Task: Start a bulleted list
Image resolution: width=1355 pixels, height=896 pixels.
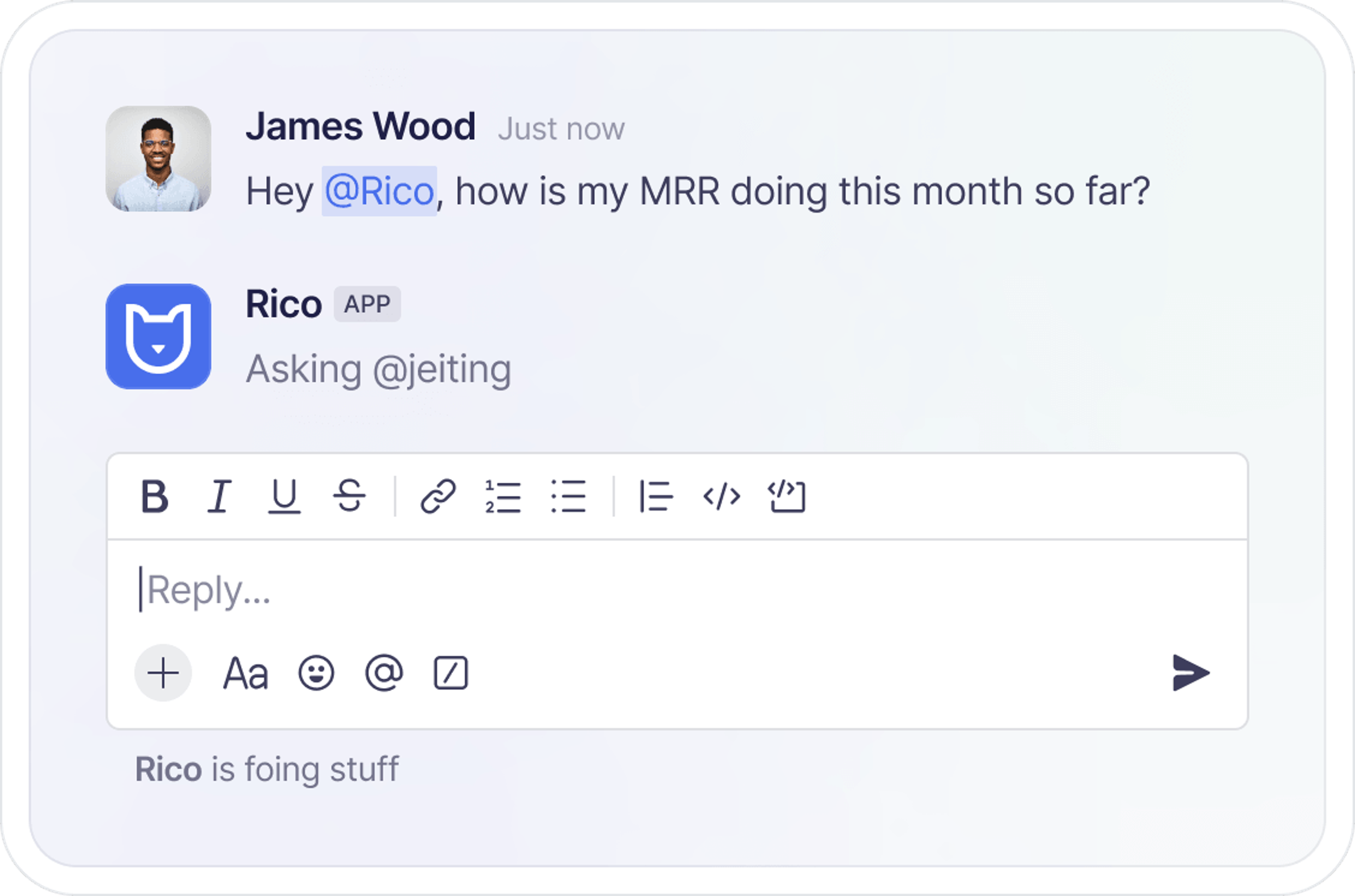Action: pos(568,496)
